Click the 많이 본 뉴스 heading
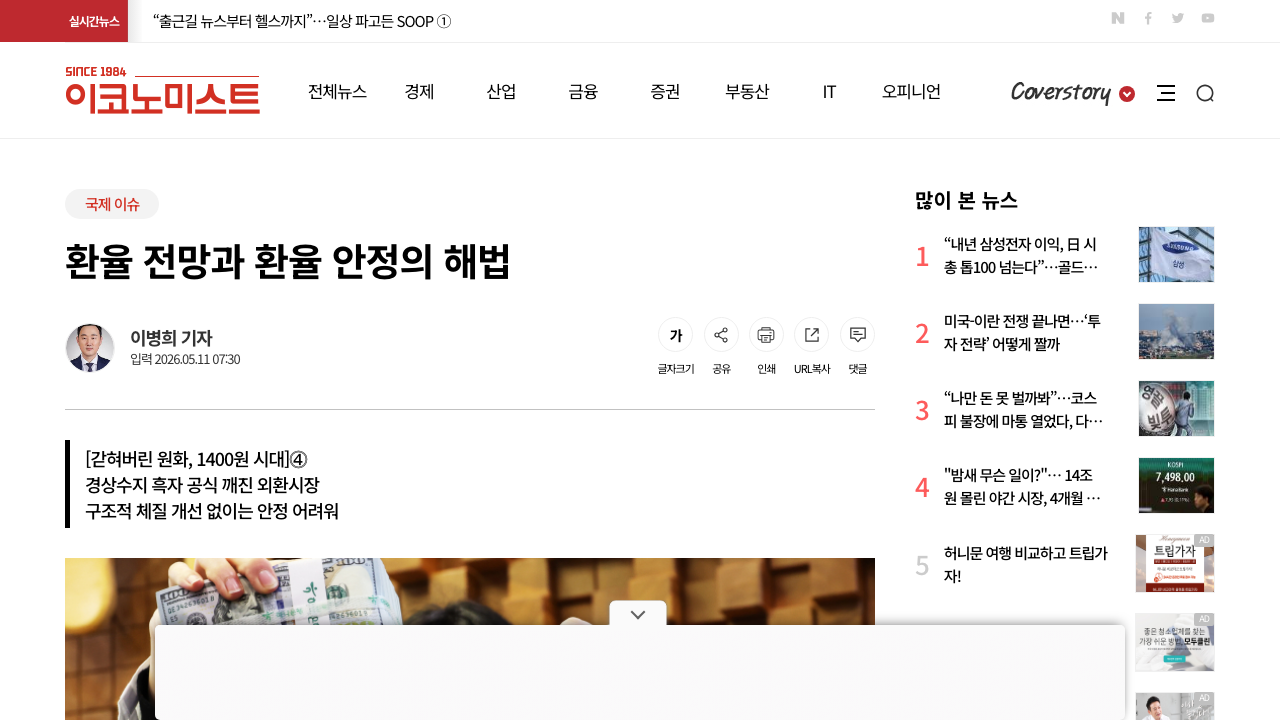This screenshot has width=1280, height=720. point(966,200)
